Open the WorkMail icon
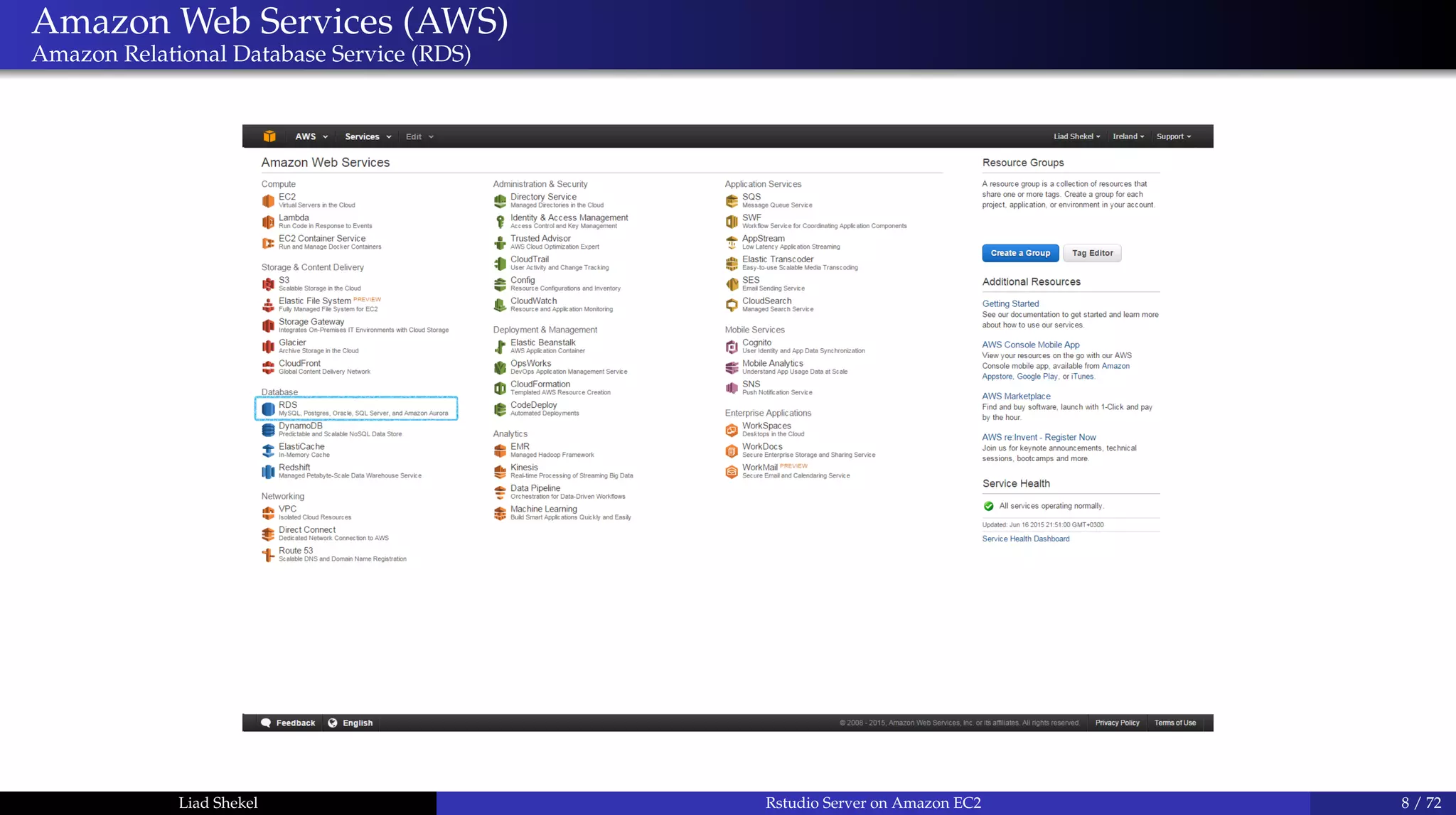The height and width of the screenshot is (815, 1456). 732,472
